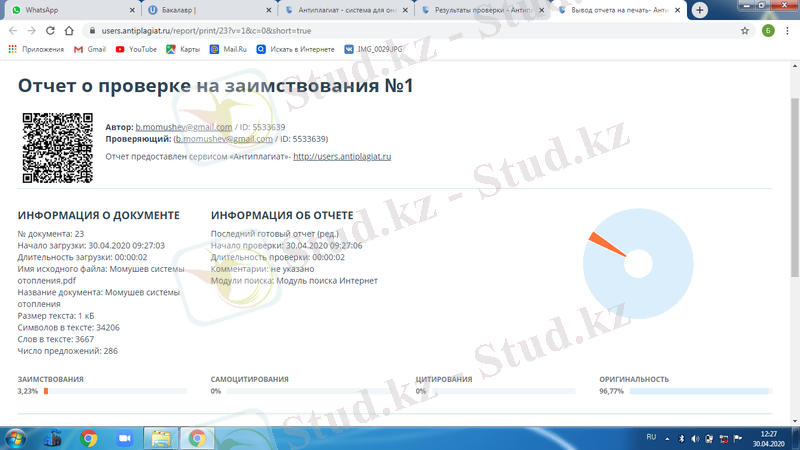Click the Проверяющий email link
The image size is (800, 450).
[x=224, y=139]
